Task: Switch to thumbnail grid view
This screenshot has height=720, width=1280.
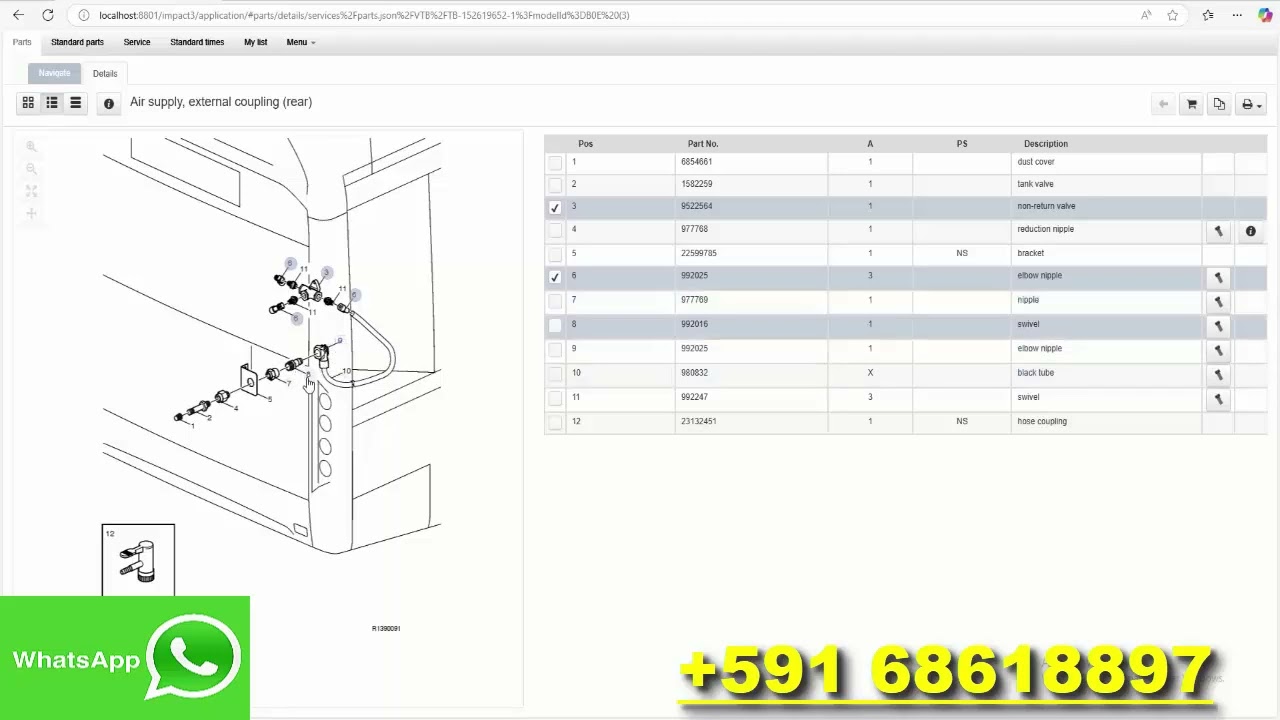Action: click(x=28, y=103)
